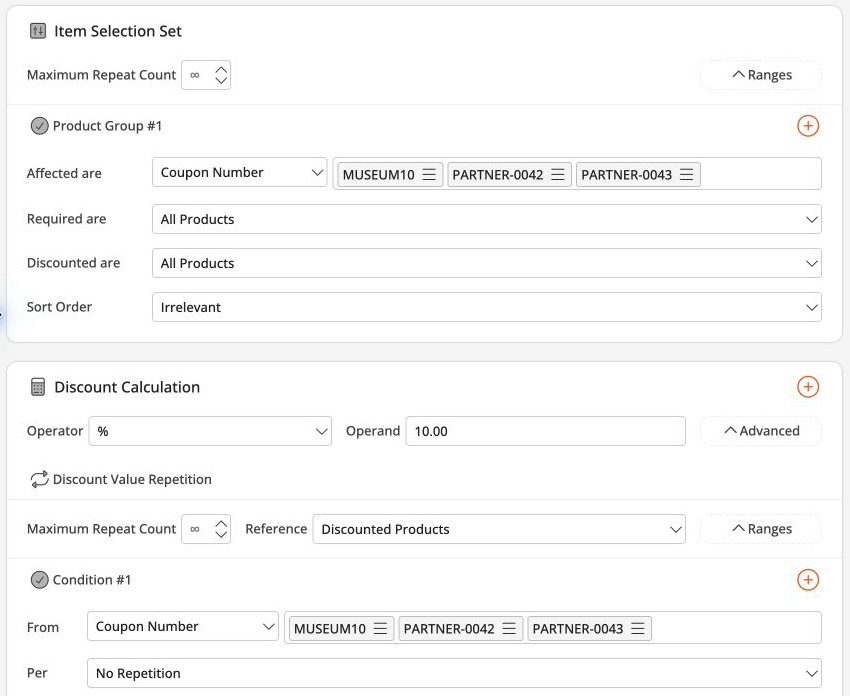This screenshot has width=850, height=696.
Task: Click the Item Selection Set header icon
Action: 38,31
